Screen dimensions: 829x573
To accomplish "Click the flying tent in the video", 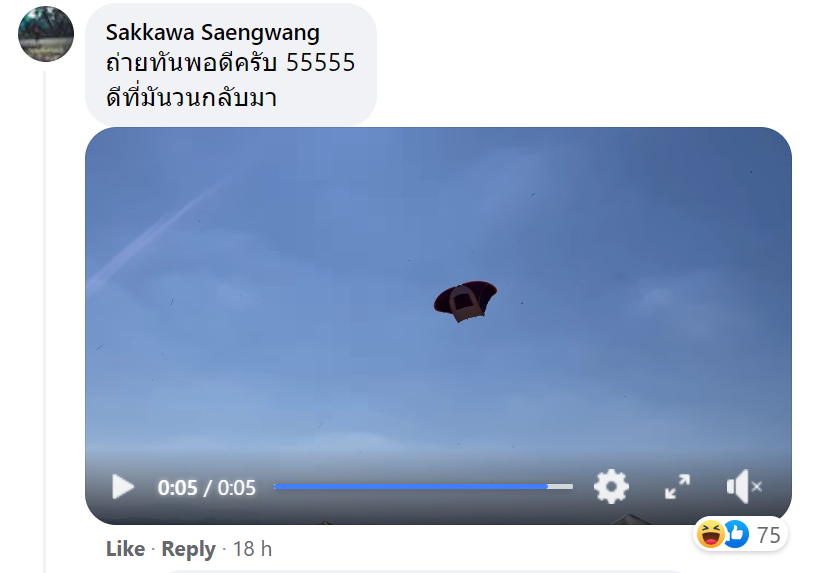I will point(465,301).
